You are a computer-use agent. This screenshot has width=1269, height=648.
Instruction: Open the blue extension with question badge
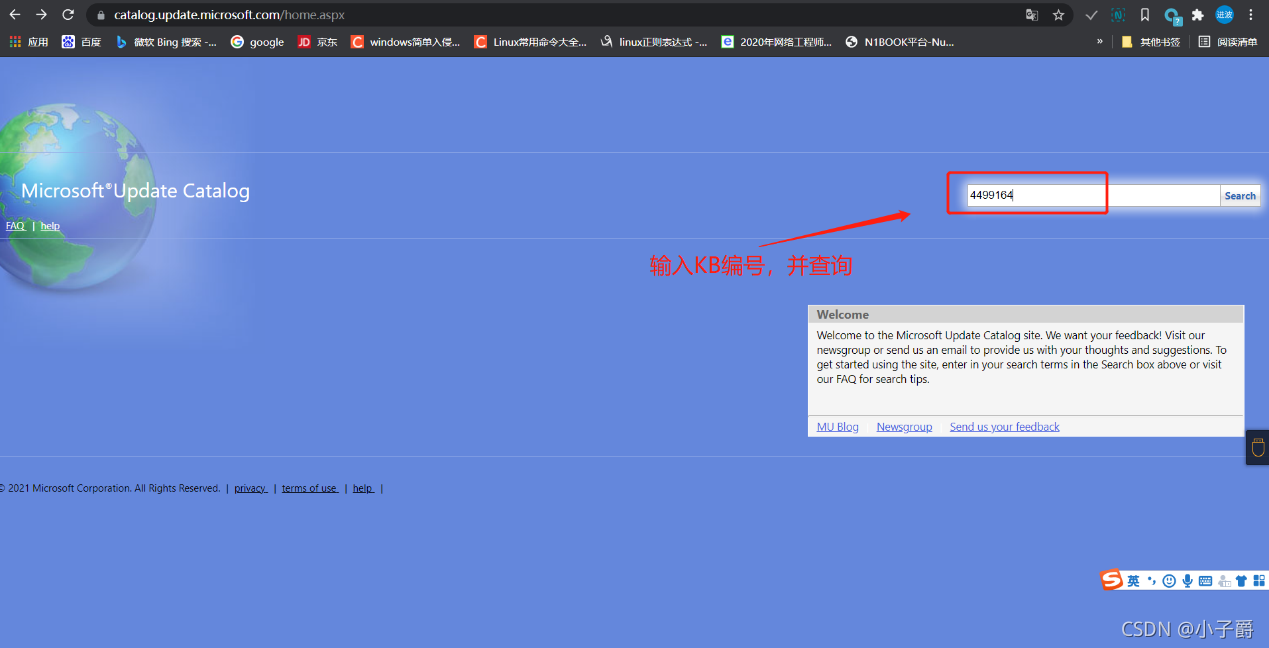click(1172, 16)
